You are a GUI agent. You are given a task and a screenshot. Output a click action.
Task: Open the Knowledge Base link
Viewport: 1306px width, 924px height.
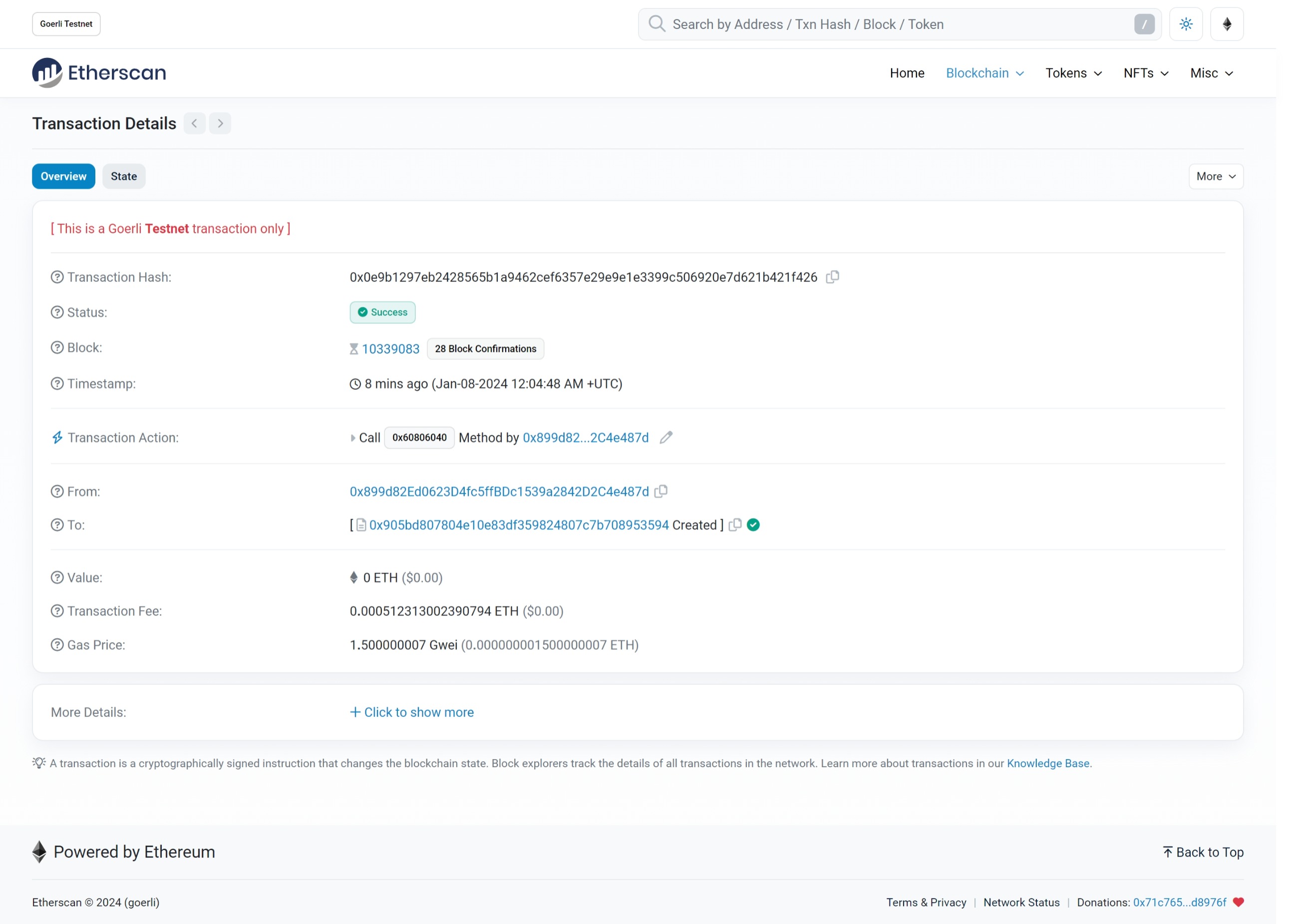click(x=1047, y=764)
